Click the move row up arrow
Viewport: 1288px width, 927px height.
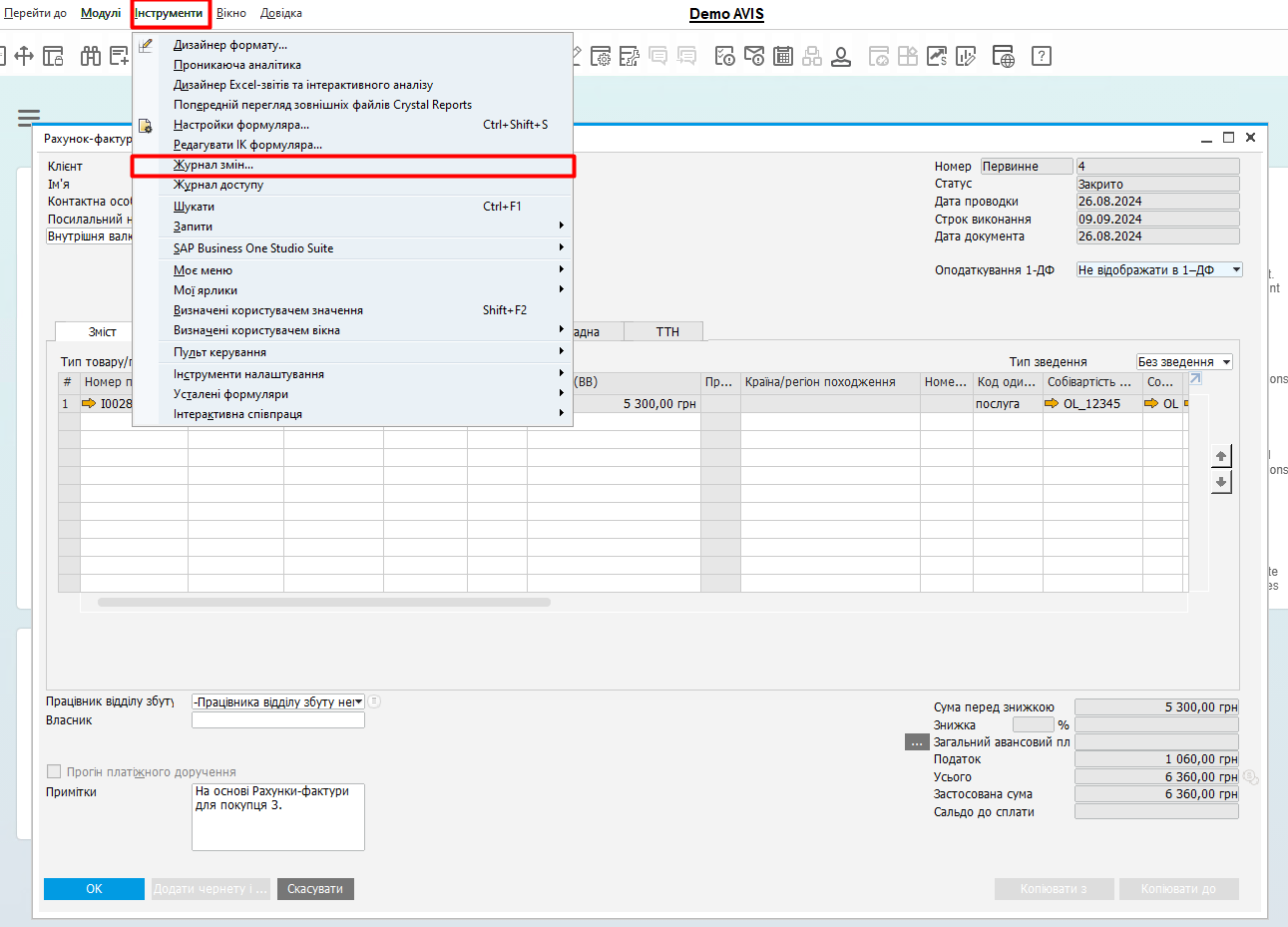pos(1220,456)
